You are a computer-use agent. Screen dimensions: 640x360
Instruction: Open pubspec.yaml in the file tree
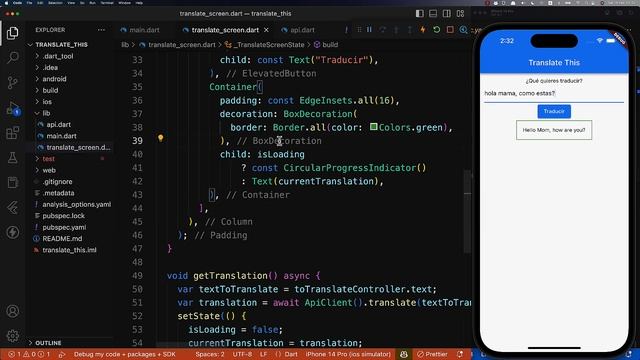point(64,227)
